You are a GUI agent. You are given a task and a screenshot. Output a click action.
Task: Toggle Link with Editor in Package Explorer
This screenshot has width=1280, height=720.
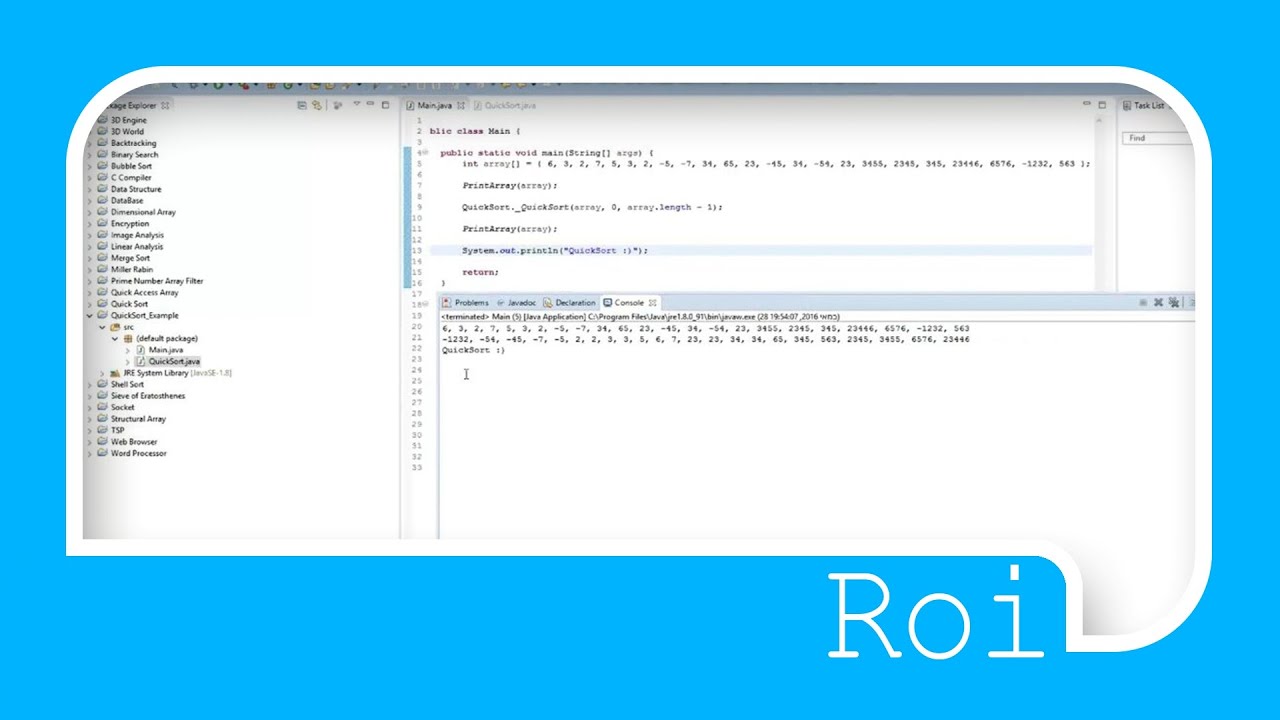pos(316,105)
